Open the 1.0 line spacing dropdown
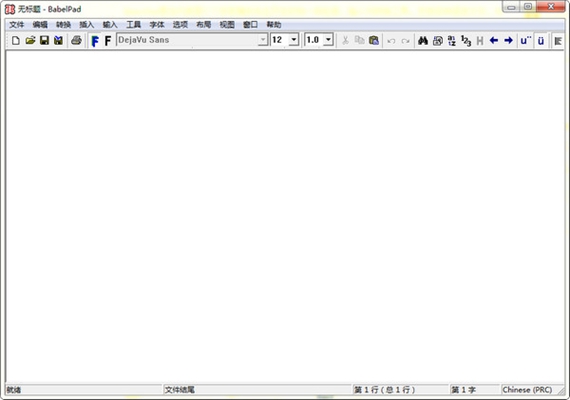The width and height of the screenshot is (570, 400). tap(328, 40)
